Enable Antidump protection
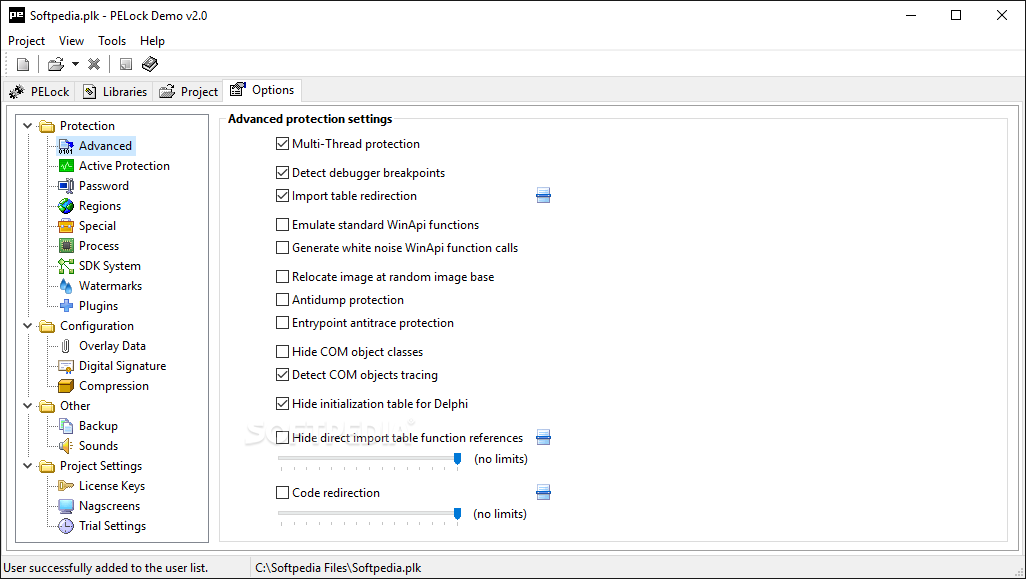Screen dimensions: 1026x579 point(283,300)
